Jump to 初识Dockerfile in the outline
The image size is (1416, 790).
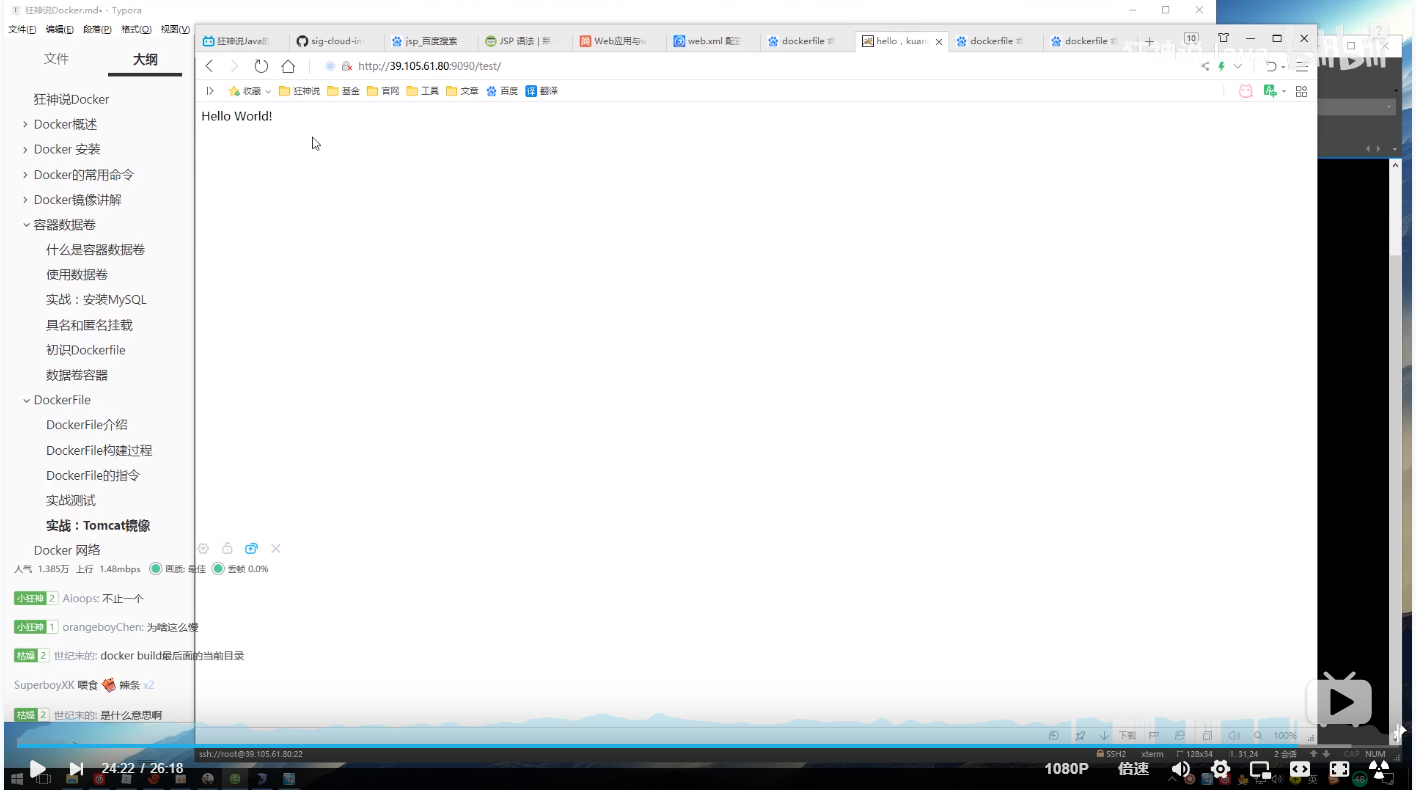tap(86, 350)
